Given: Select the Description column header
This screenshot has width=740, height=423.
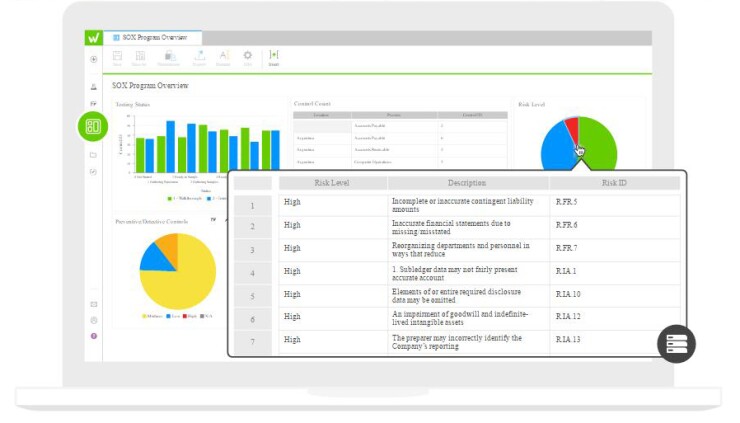Looking at the screenshot, I should (x=467, y=183).
